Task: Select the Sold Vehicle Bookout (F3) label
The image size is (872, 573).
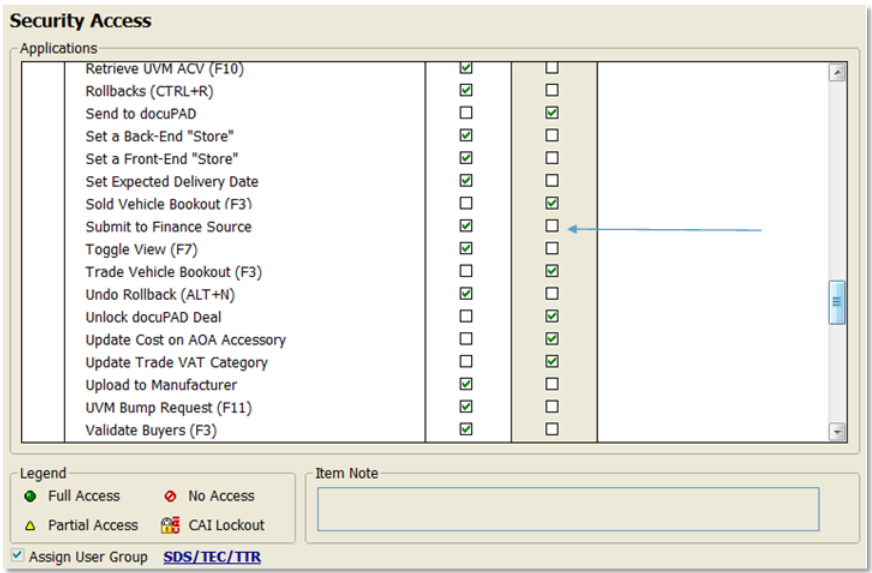Action: pyautogui.click(x=169, y=204)
